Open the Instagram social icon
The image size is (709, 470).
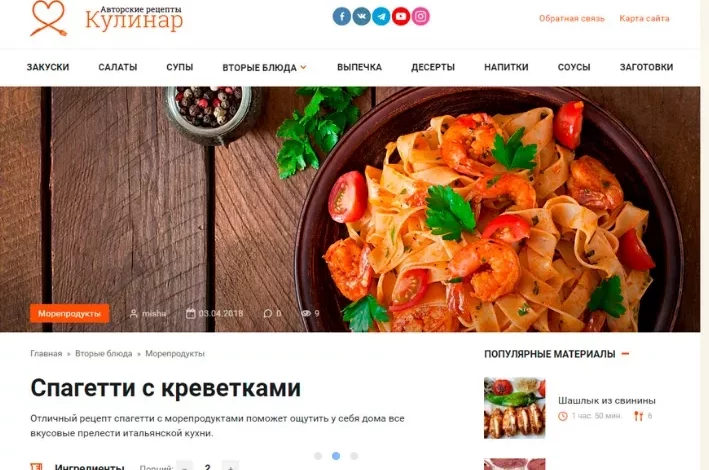tap(421, 17)
